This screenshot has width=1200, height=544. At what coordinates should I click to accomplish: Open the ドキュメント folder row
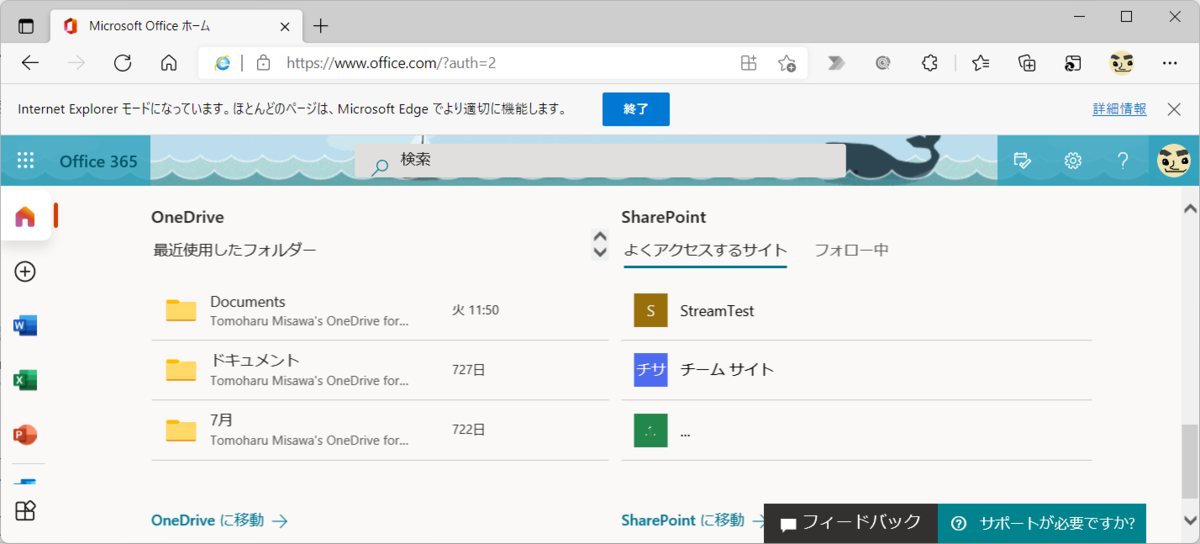click(x=380, y=370)
